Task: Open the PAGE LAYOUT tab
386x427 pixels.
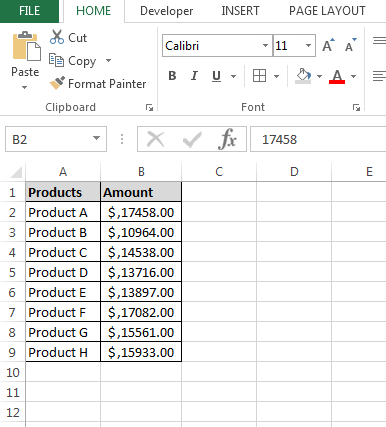Action: point(327,11)
